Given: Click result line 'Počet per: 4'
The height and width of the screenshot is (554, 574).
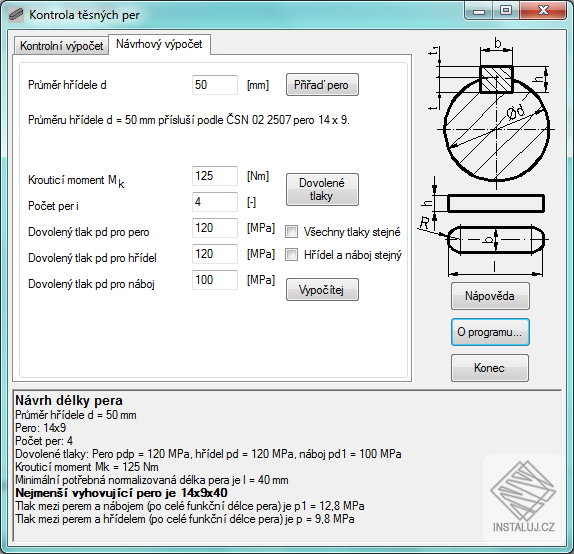Looking at the screenshot, I should [x=44, y=441].
